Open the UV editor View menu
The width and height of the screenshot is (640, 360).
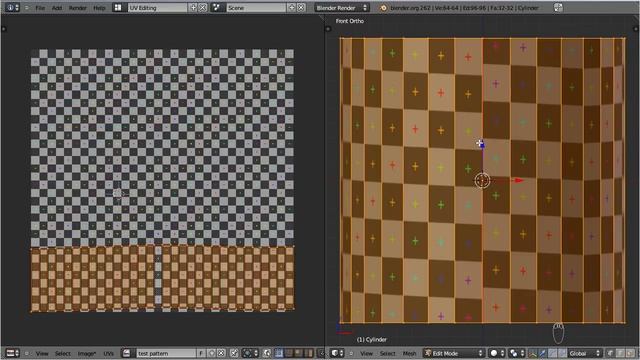coord(42,353)
